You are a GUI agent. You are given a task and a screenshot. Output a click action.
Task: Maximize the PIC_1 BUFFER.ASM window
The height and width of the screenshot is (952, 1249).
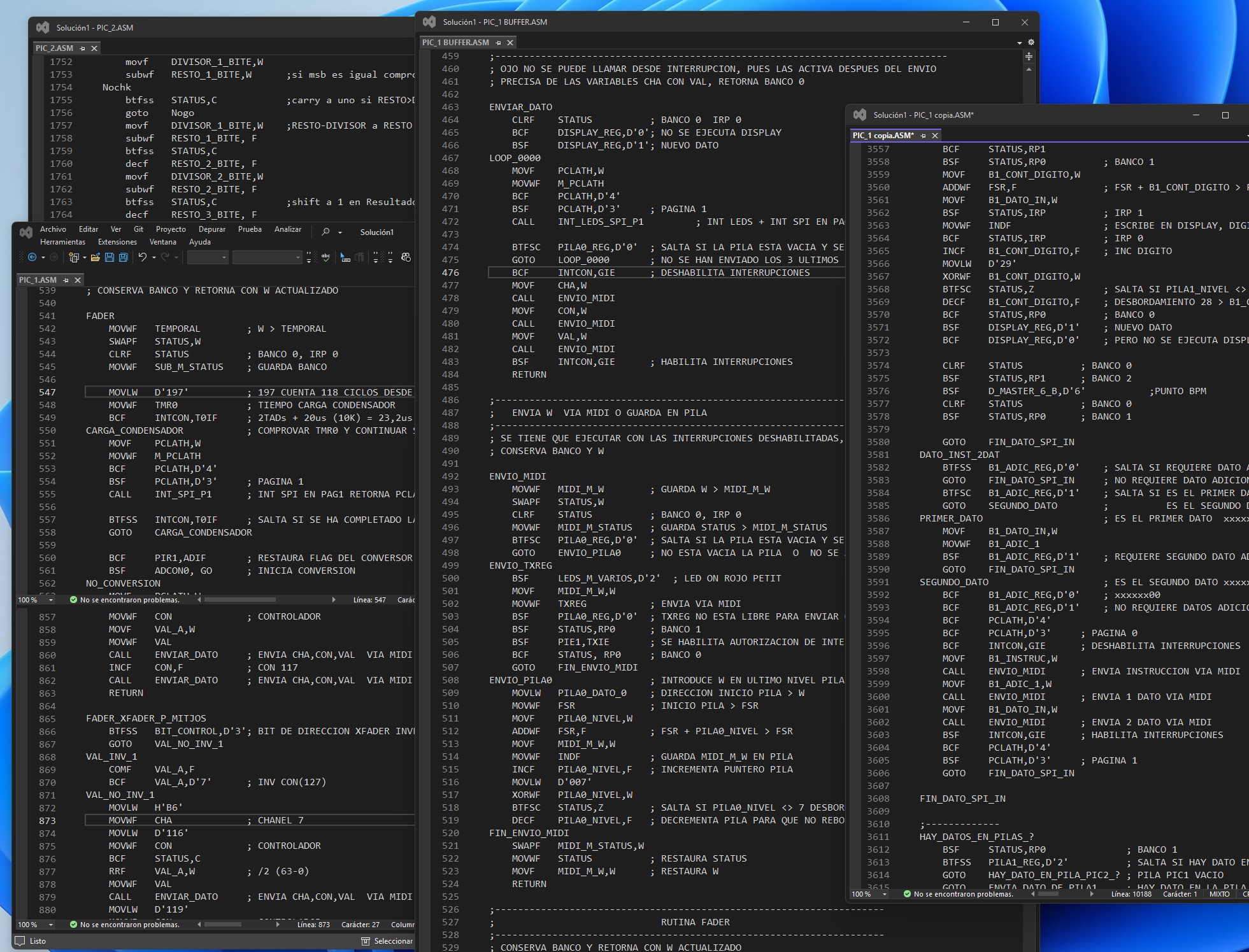[996, 22]
